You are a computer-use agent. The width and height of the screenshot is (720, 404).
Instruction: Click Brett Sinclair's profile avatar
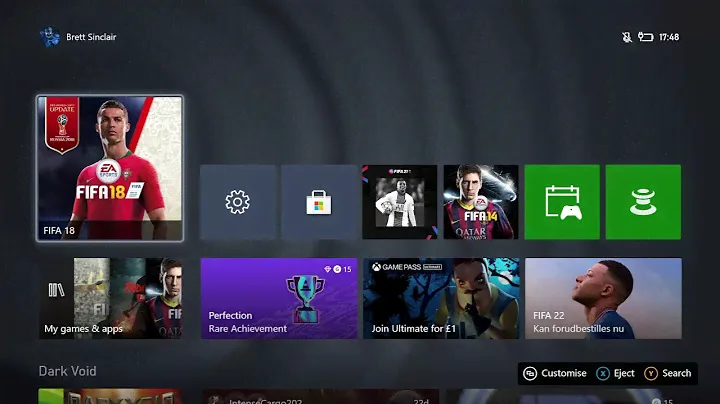point(49,37)
